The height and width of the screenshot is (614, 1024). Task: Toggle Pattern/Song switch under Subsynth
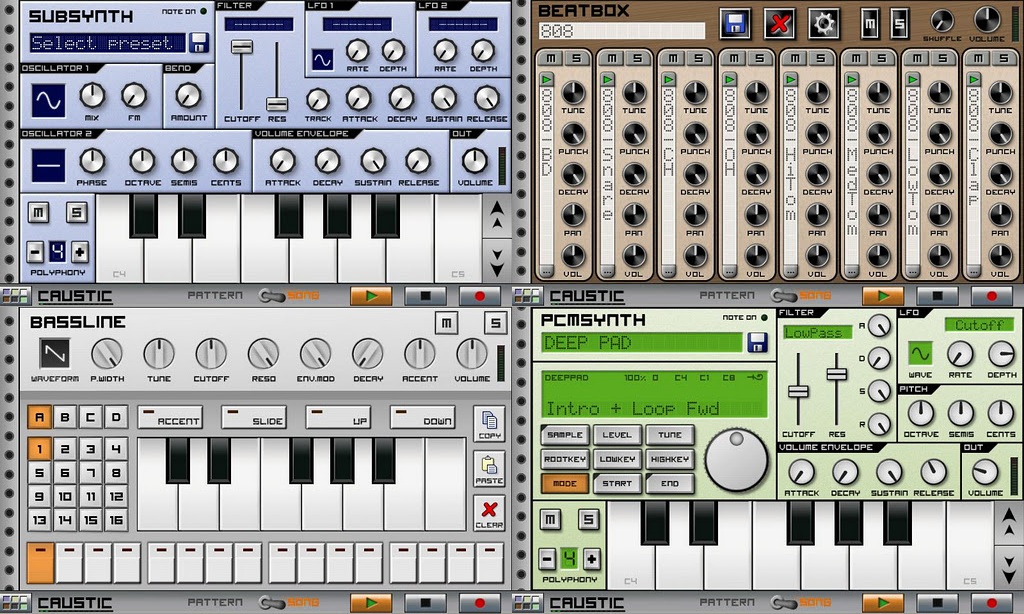(270, 296)
